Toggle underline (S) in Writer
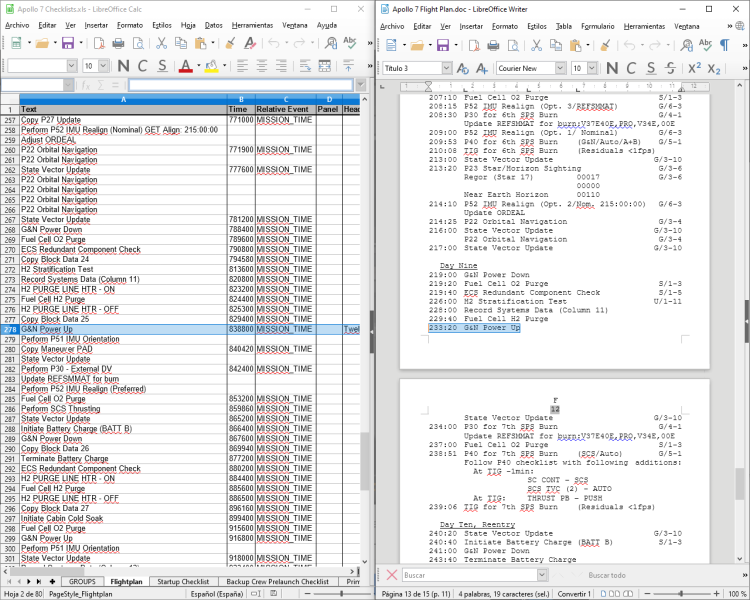 pos(651,68)
